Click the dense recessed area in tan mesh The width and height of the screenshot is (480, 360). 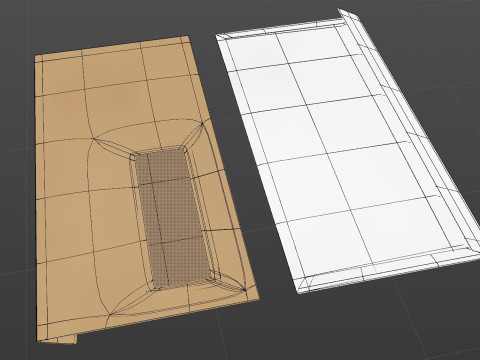coord(173,218)
